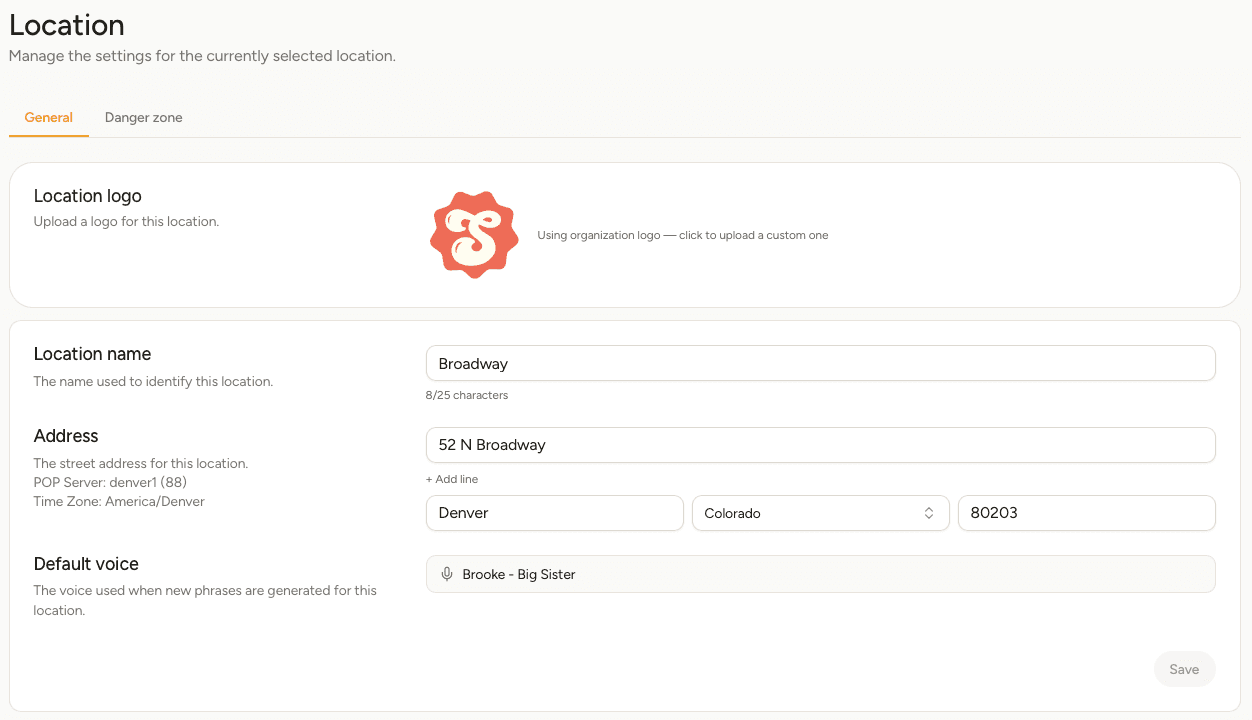This screenshot has width=1252, height=720.
Task: Click the Location name section heading
Action: tap(93, 354)
